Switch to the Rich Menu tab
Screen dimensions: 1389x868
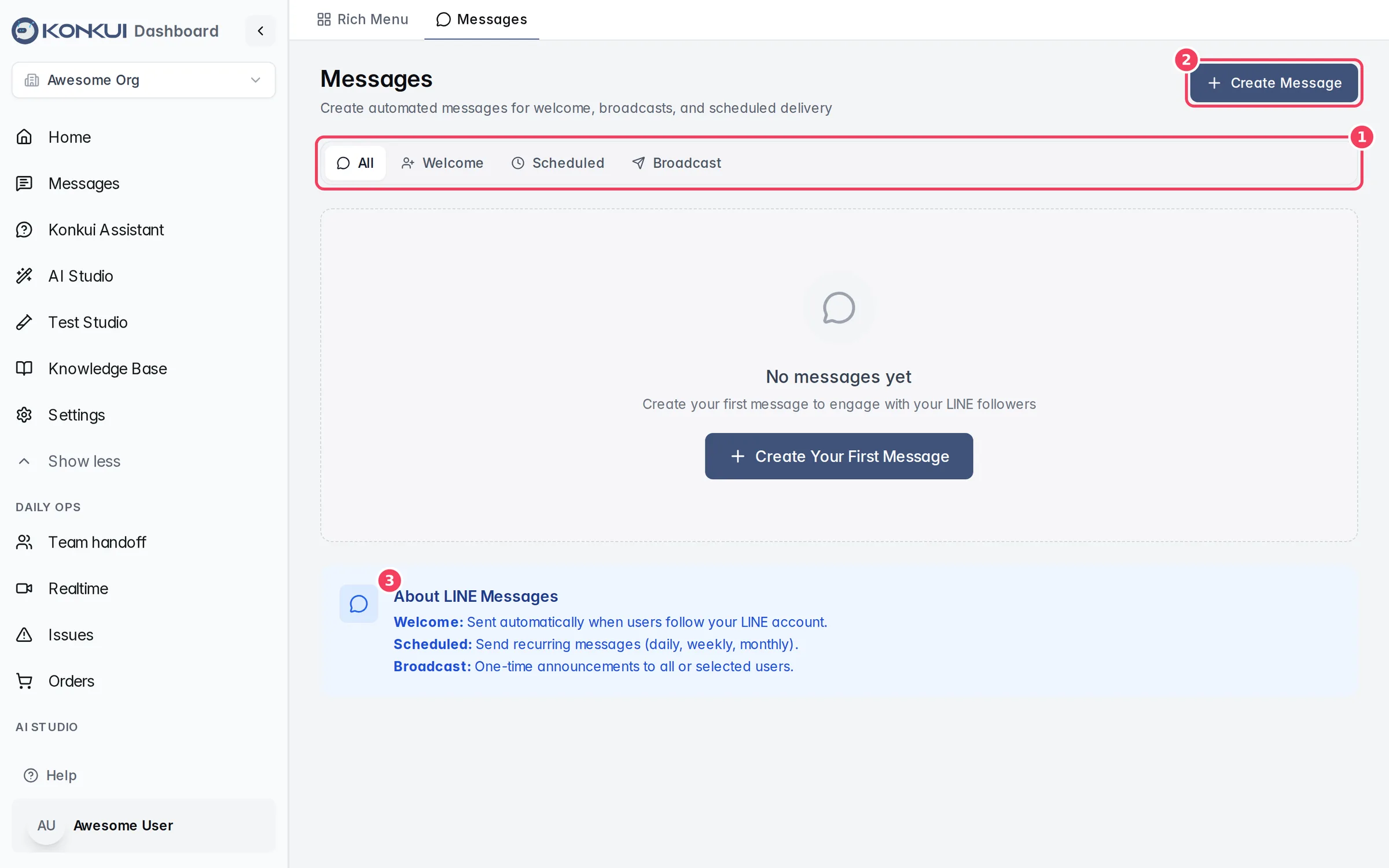tap(363, 20)
